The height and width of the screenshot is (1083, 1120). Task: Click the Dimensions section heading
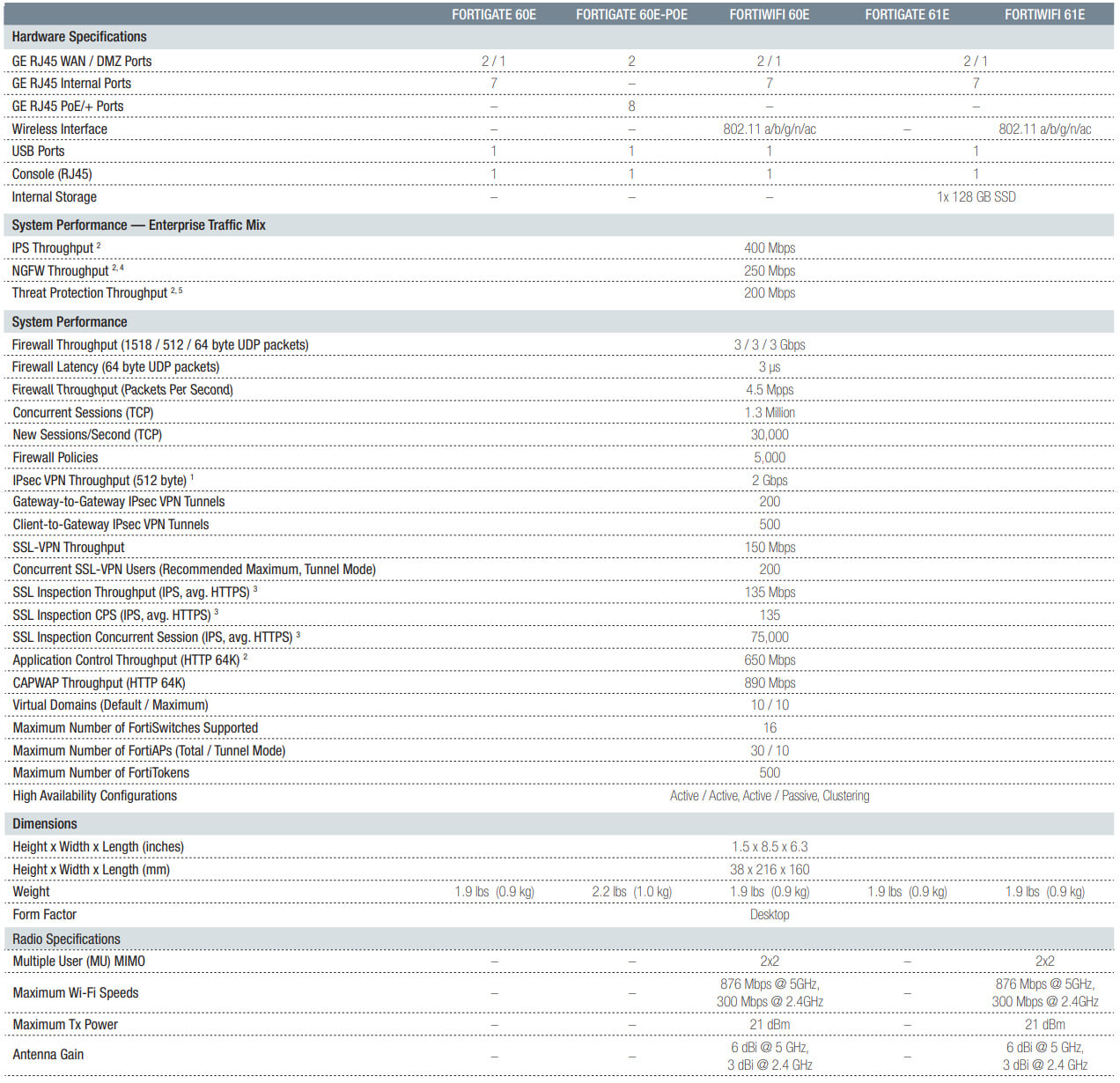point(45,824)
